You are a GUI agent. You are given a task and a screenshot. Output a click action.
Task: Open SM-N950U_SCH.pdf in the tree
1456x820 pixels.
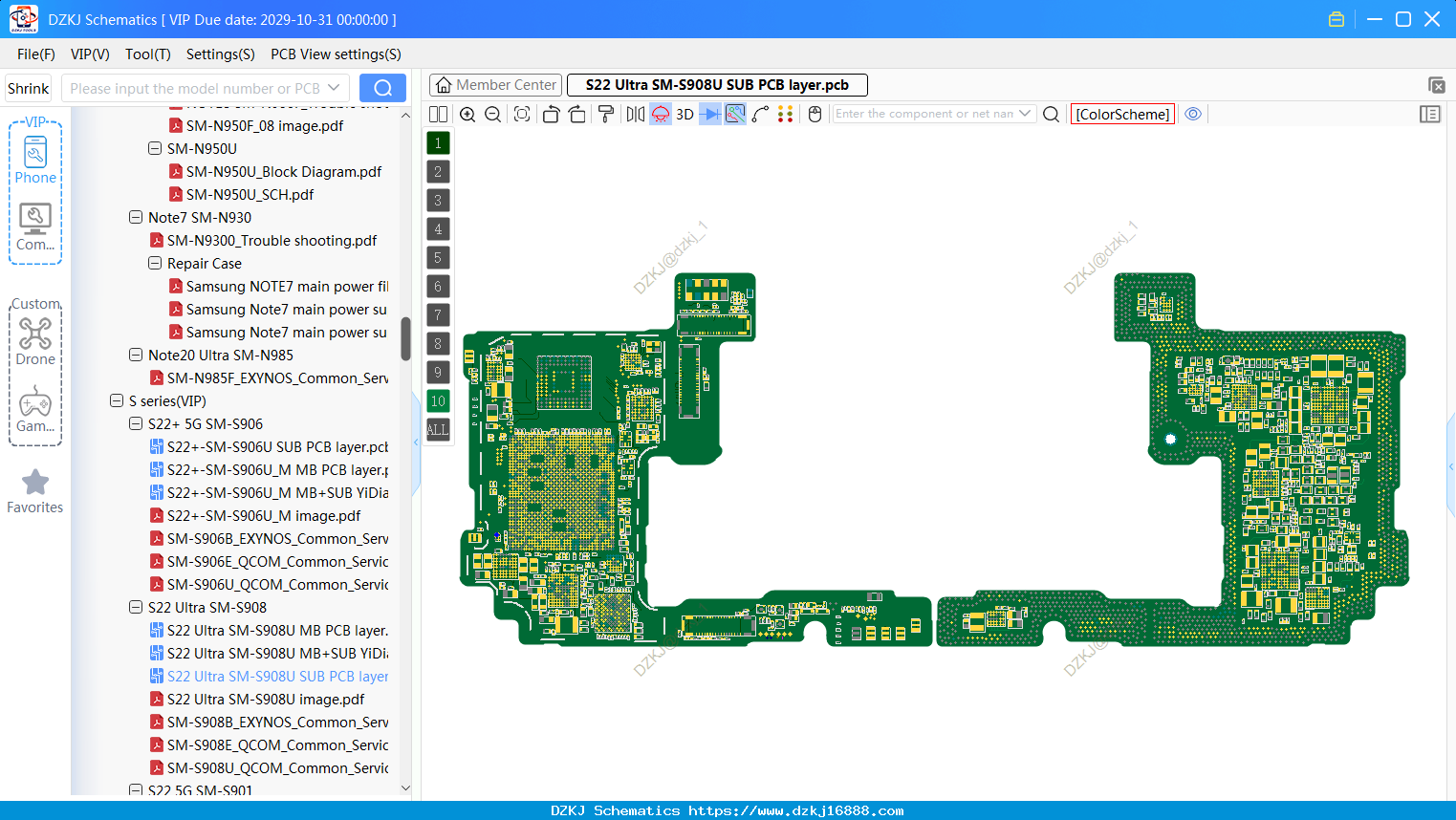(250, 194)
